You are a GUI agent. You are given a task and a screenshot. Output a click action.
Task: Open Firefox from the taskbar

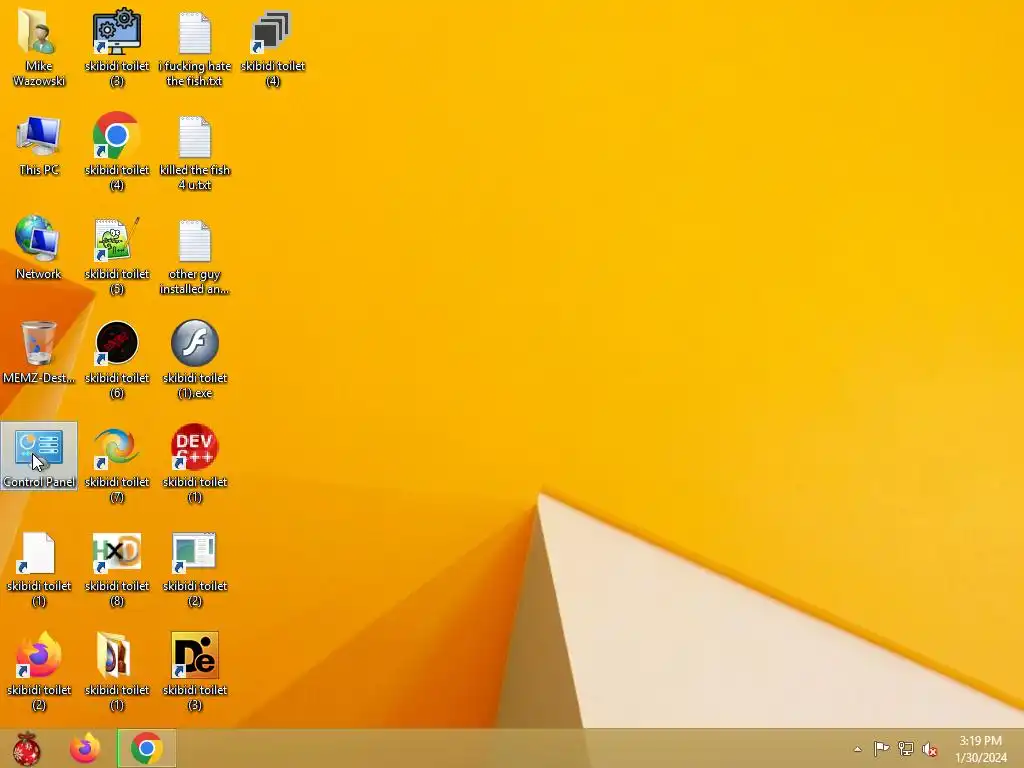[85, 748]
